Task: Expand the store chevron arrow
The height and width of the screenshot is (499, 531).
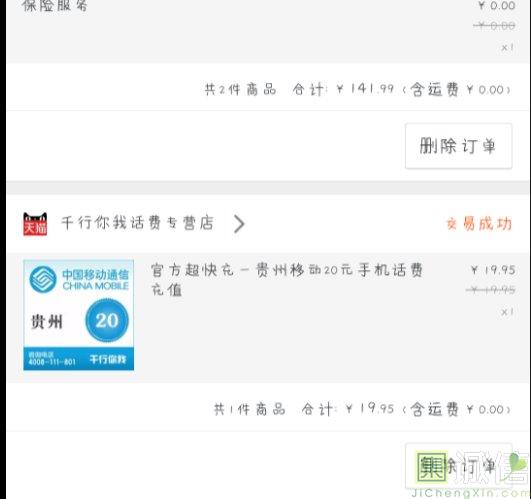Action: (239, 224)
